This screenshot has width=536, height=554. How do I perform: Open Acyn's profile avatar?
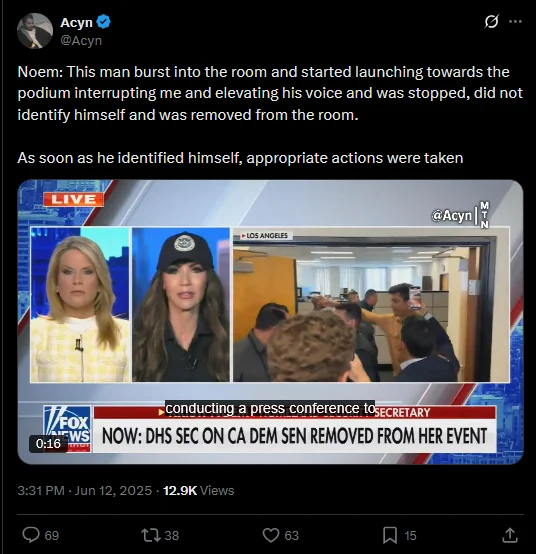point(35,31)
